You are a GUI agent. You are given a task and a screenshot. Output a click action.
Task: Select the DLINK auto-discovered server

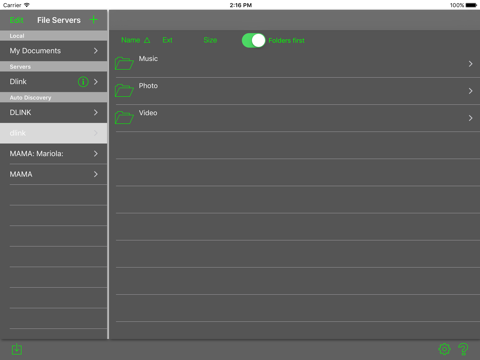pyautogui.click(x=53, y=112)
